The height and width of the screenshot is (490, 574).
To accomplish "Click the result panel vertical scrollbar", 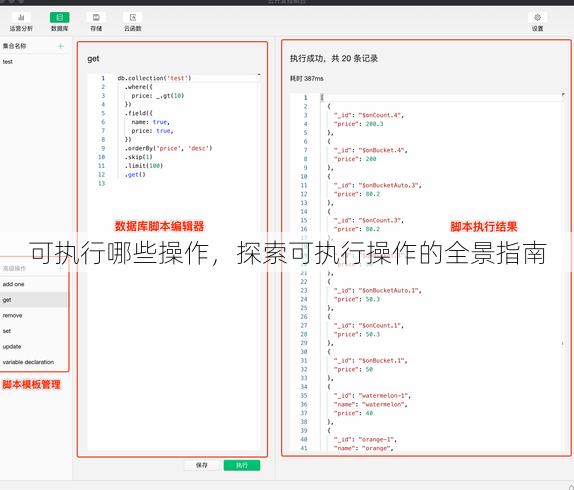I will pos(563,273).
